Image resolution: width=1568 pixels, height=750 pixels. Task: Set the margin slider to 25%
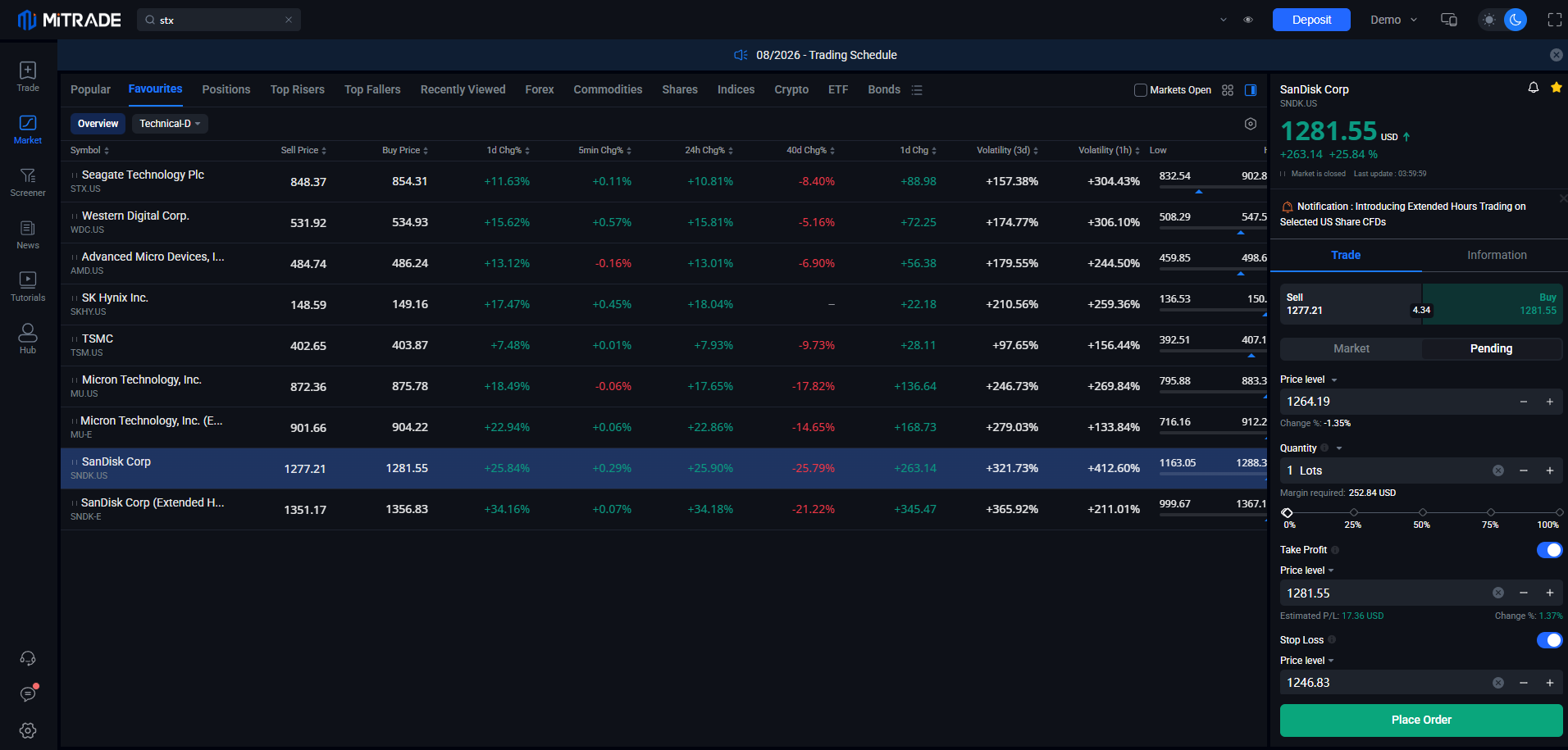click(1354, 512)
